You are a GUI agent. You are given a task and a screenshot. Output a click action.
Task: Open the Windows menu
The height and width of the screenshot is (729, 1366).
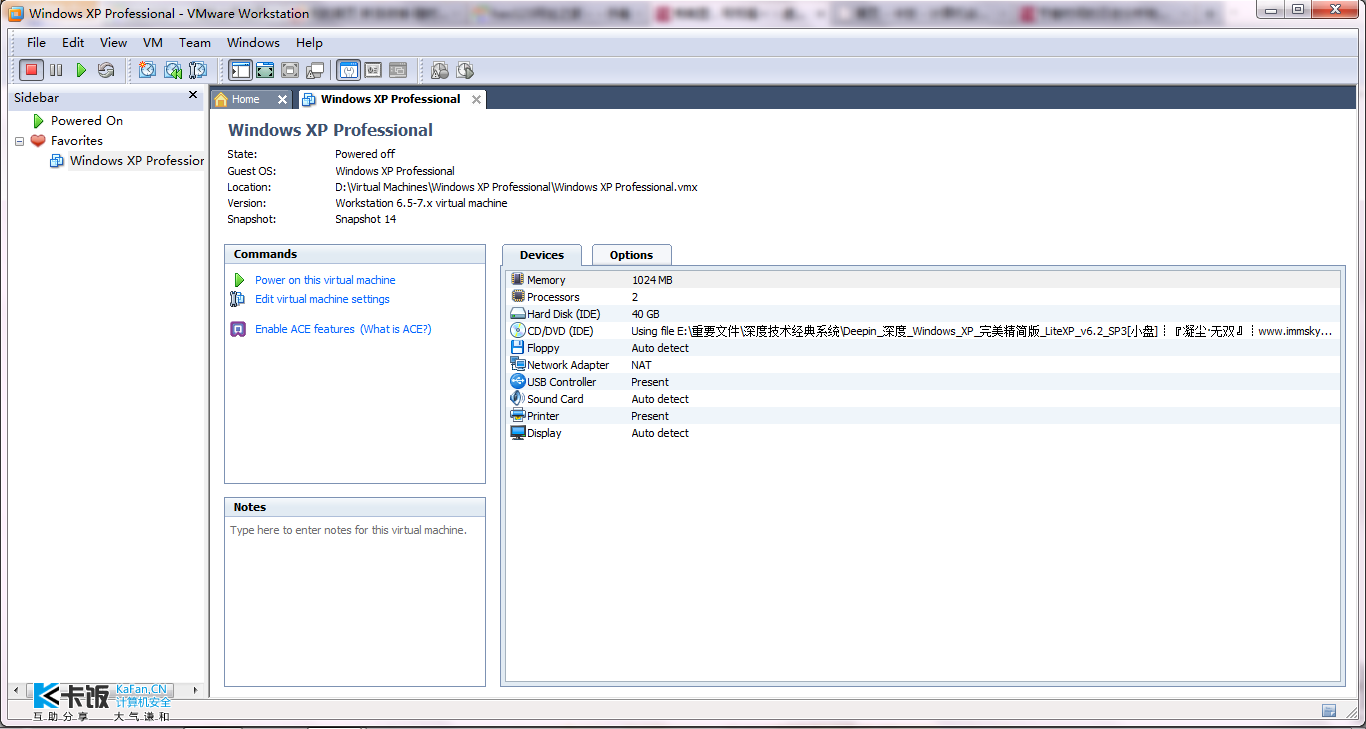coord(253,42)
